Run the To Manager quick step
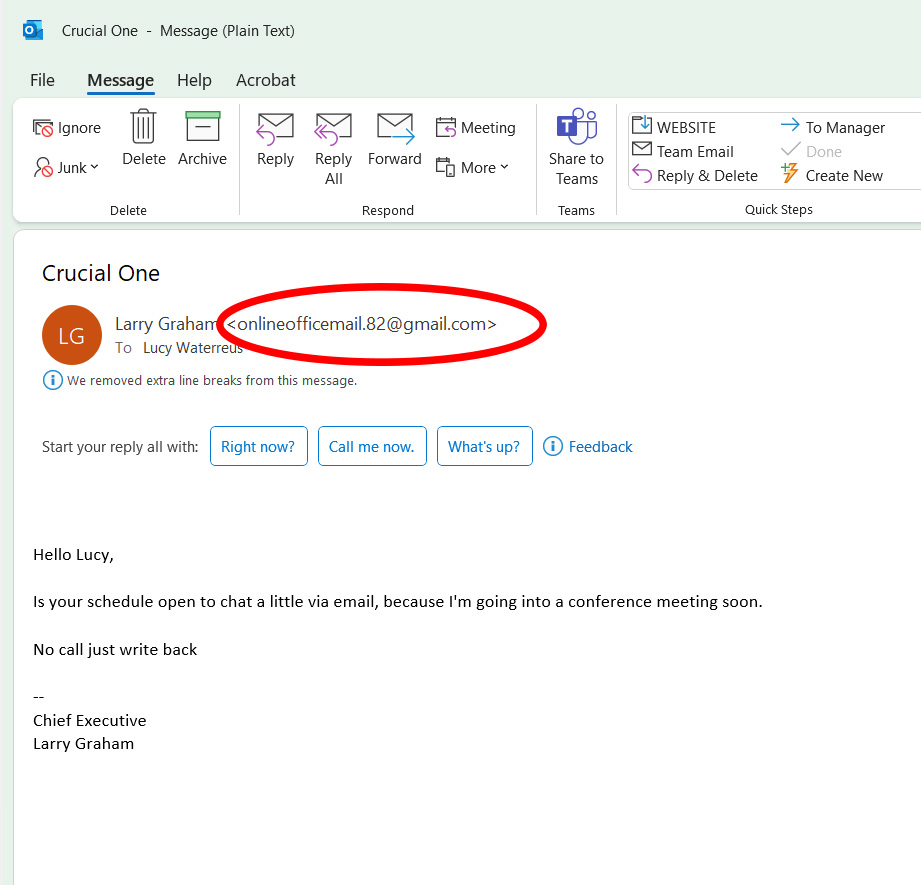 [833, 127]
